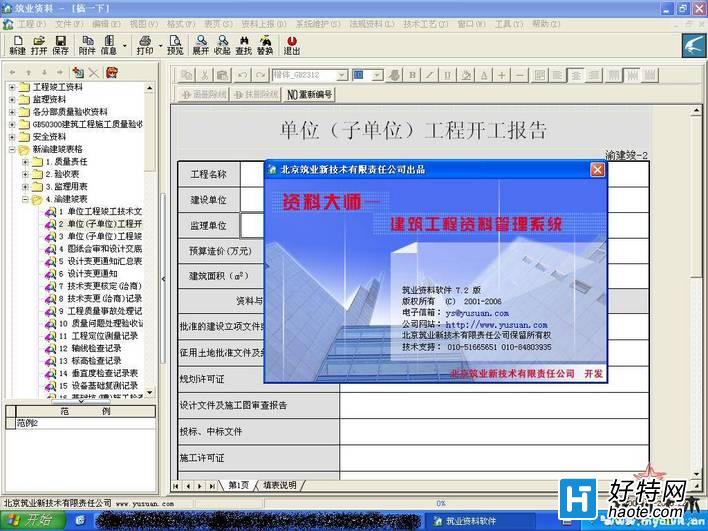This screenshot has height=531, width=708.
Task: Click the 打印 (Print) toolbar icon
Action: [x=145, y=45]
